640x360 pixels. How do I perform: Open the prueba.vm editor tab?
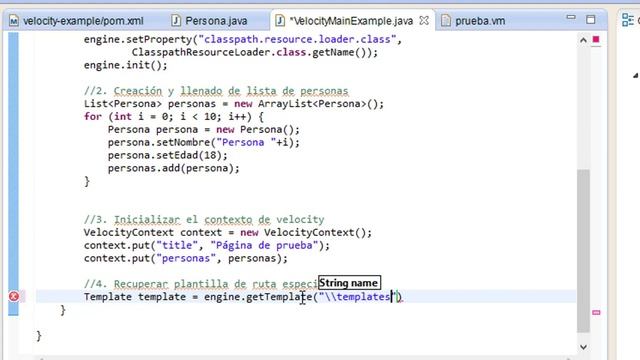click(x=480, y=21)
